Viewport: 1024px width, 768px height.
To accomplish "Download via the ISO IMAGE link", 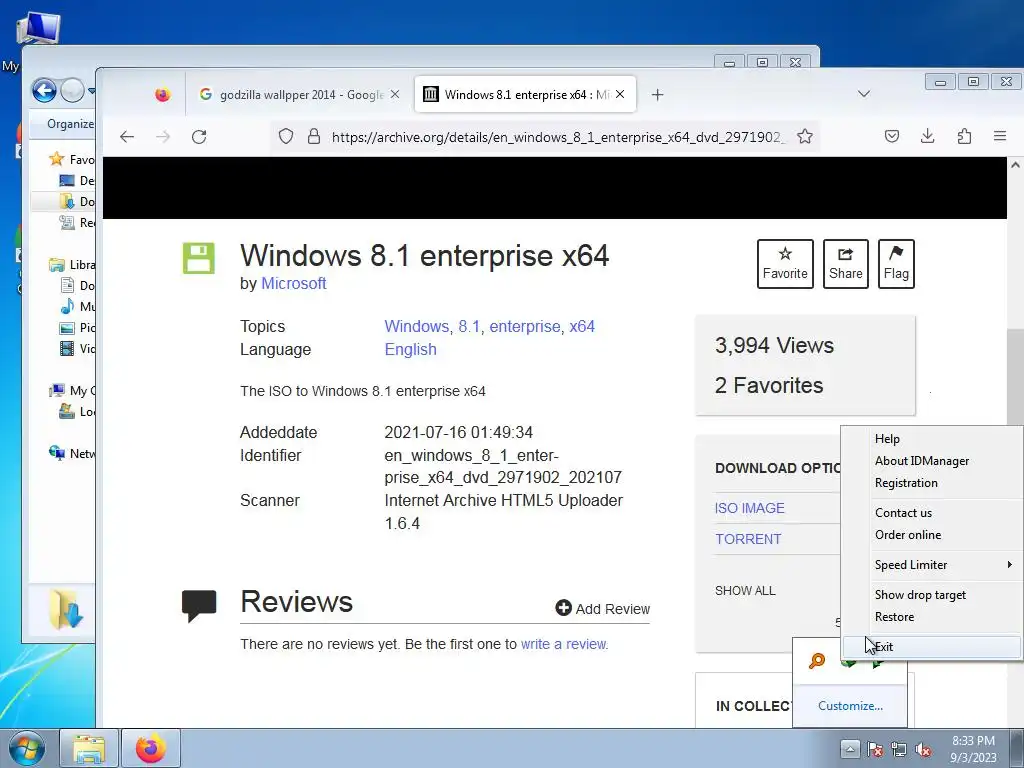I will point(750,508).
